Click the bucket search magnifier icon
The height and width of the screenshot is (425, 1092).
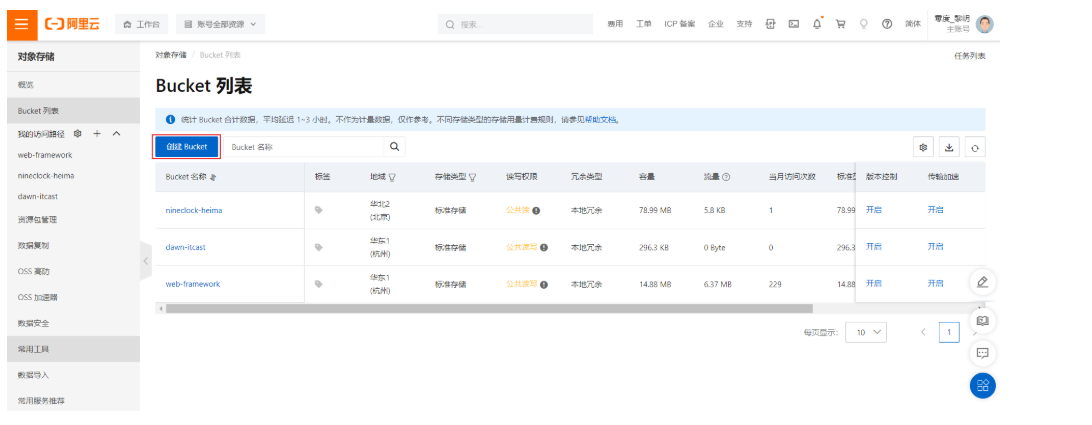pyautogui.click(x=394, y=147)
